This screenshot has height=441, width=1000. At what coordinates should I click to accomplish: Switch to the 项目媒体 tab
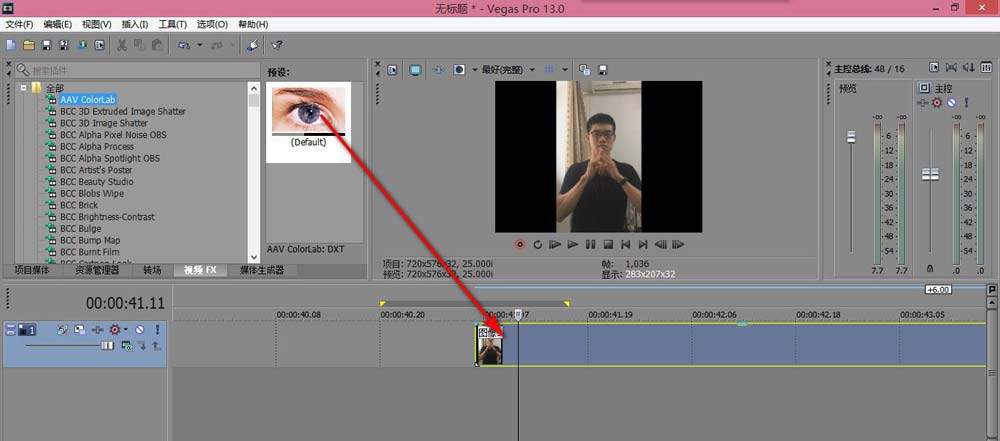pyautogui.click(x=31, y=271)
